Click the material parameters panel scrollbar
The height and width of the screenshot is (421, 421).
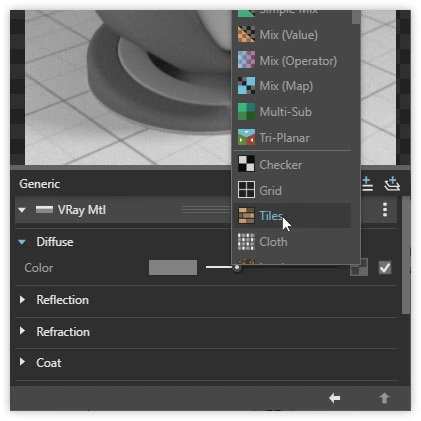(x=406, y=255)
